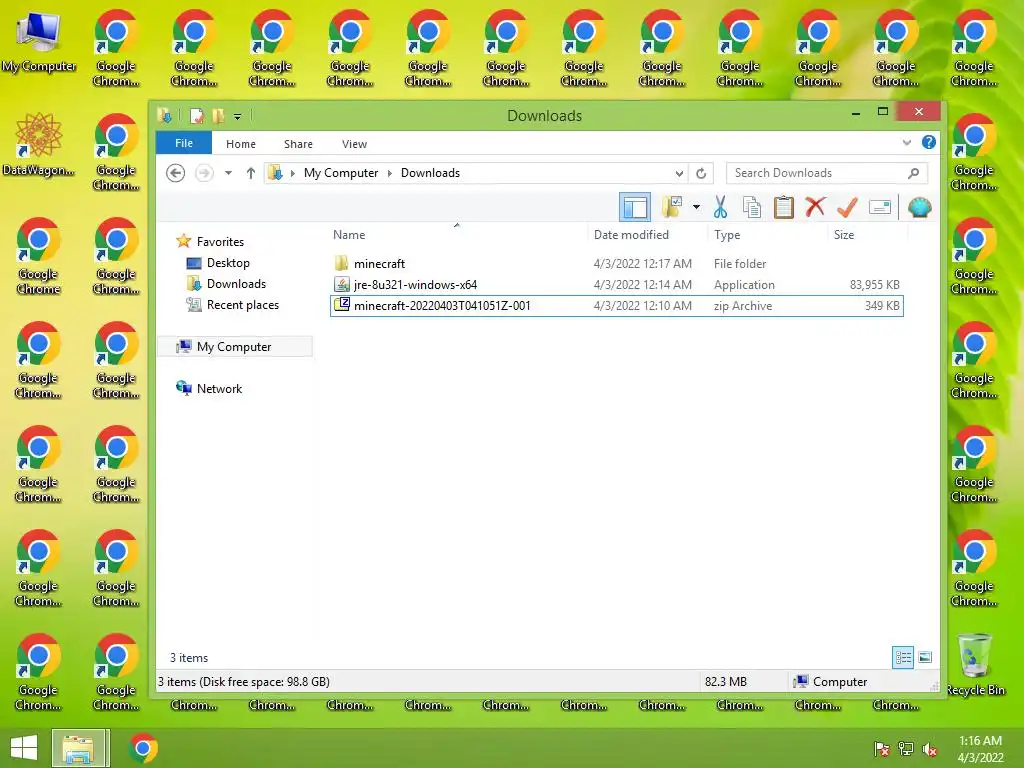Viewport: 1024px width, 768px height.
Task: Select Recent places in navigation pane
Action: pos(242,304)
